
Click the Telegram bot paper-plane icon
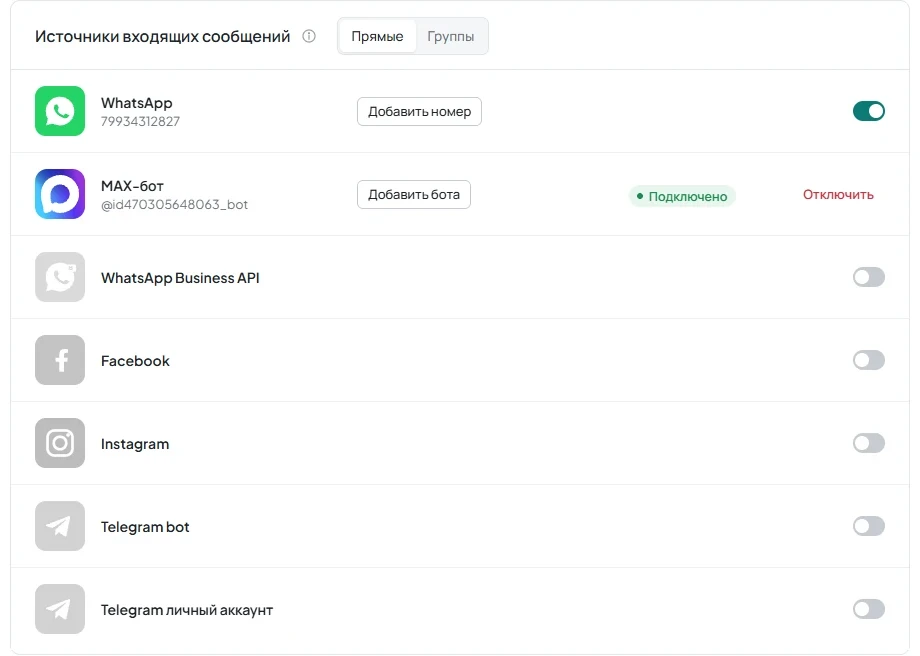(x=60, y=526)
